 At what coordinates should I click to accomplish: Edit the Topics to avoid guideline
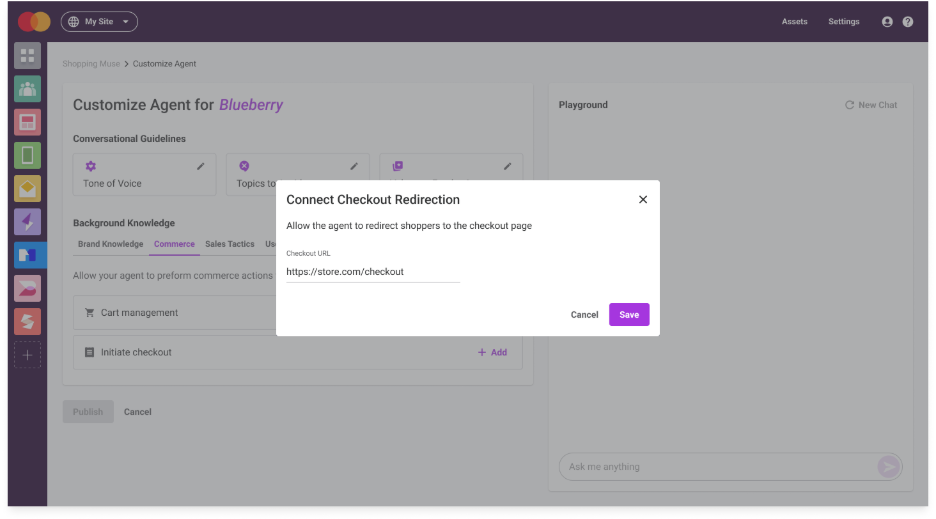tap(354, 167)
